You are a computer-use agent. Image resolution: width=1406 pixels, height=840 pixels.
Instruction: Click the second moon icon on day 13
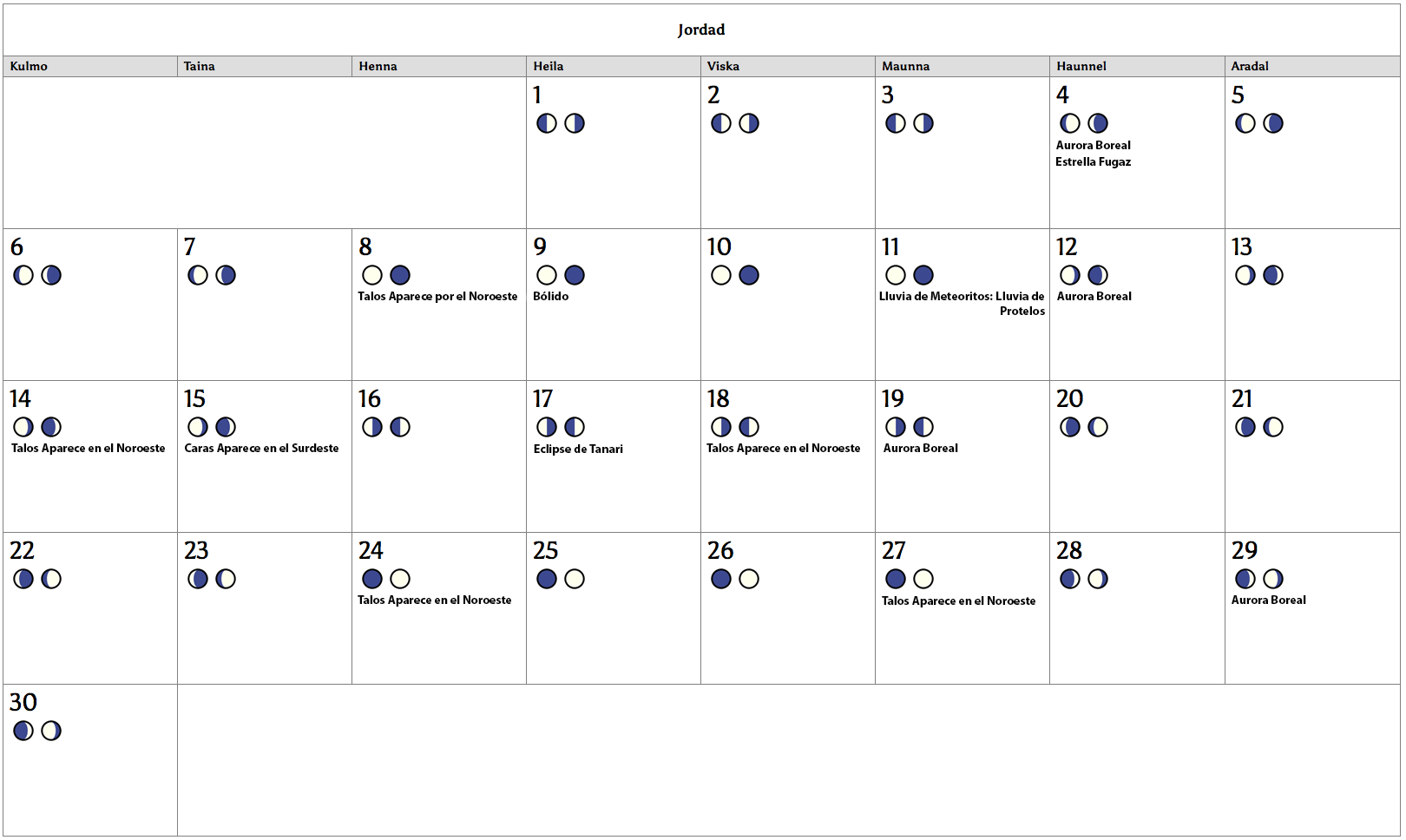1273,275
